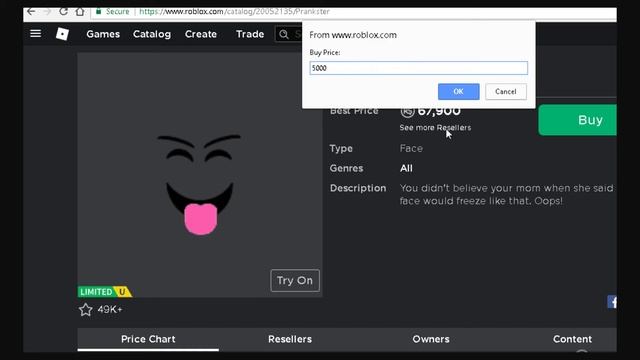Click the item description text
Image resolution: width=640 pixels, height=360 pixels.
click(506, 194)
